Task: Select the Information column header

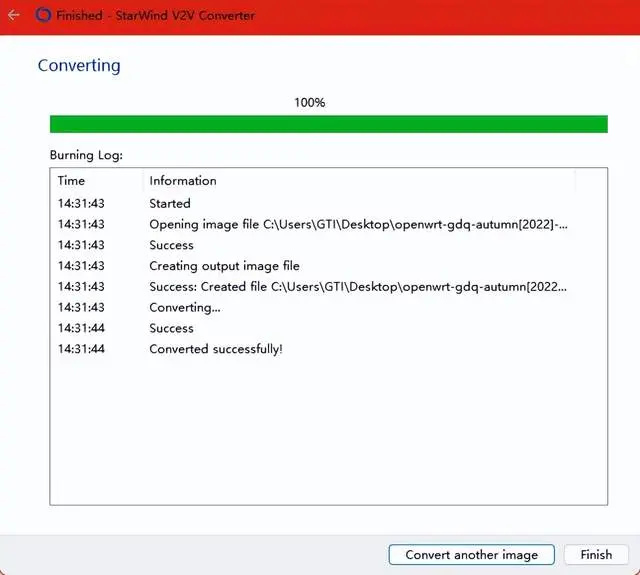Action: click(x=359, y=181)
